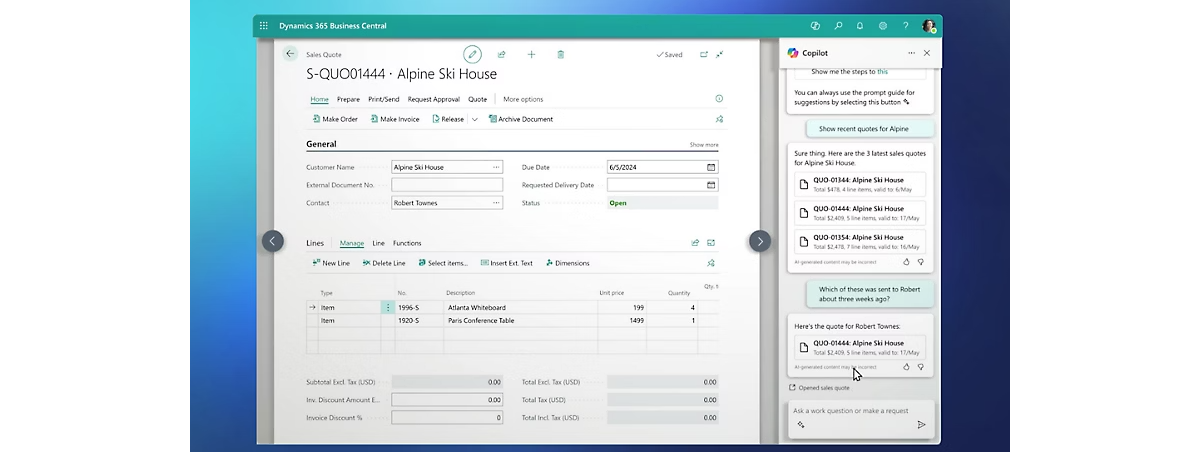Open Copilot icon in the top bar

(815, 26)
